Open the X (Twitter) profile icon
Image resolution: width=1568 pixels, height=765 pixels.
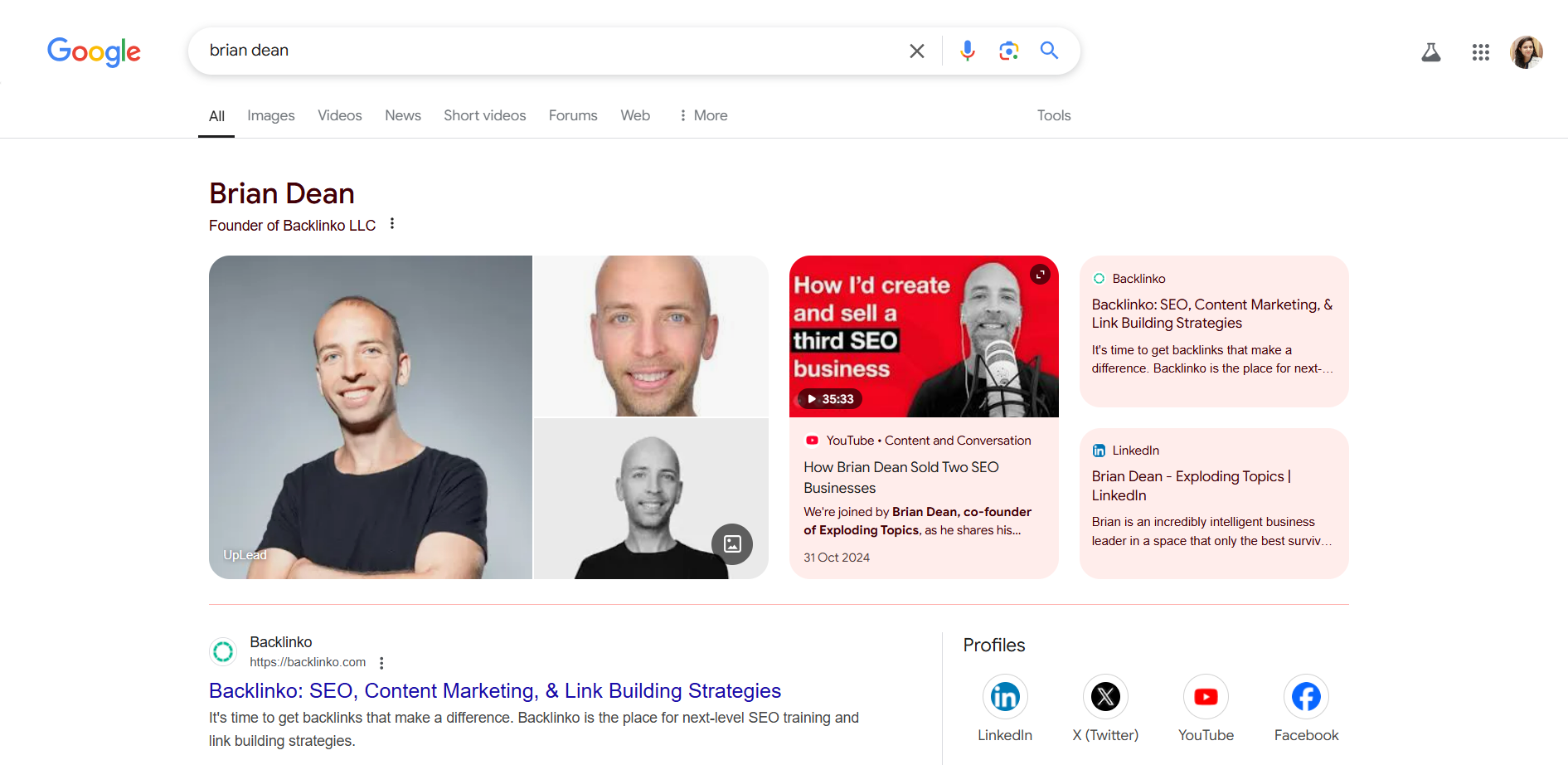(x=1104, y=696)
